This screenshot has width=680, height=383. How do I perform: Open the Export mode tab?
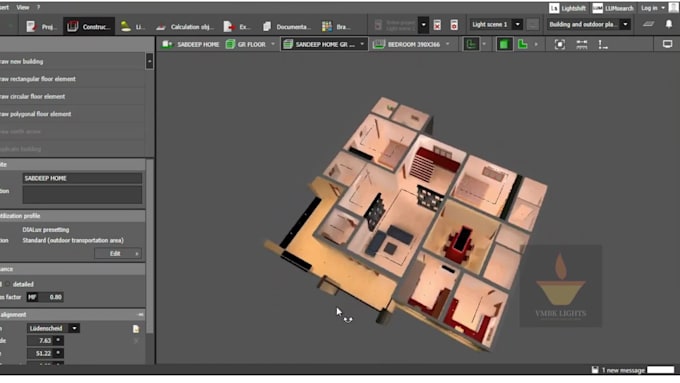click(x=237, y=26)
